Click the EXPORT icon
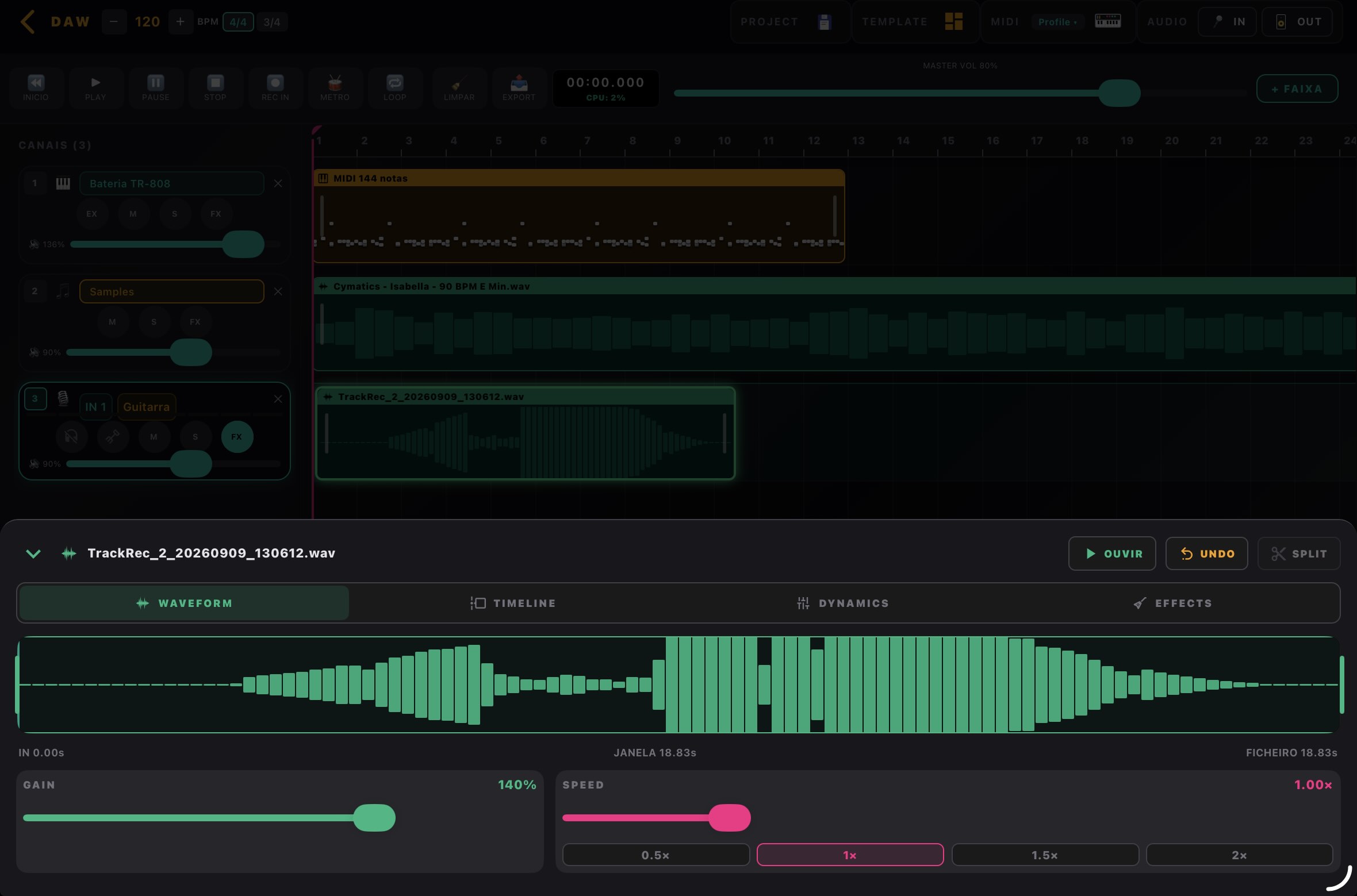The width and height of the screenshot is (1357, 896). coord(519,88)
